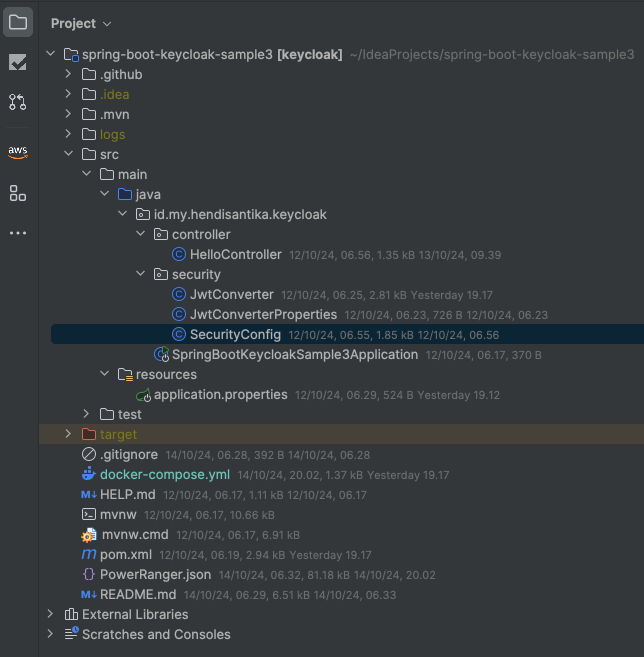
Task: Select the HELP.md file name
Action: tap(127, 494)
